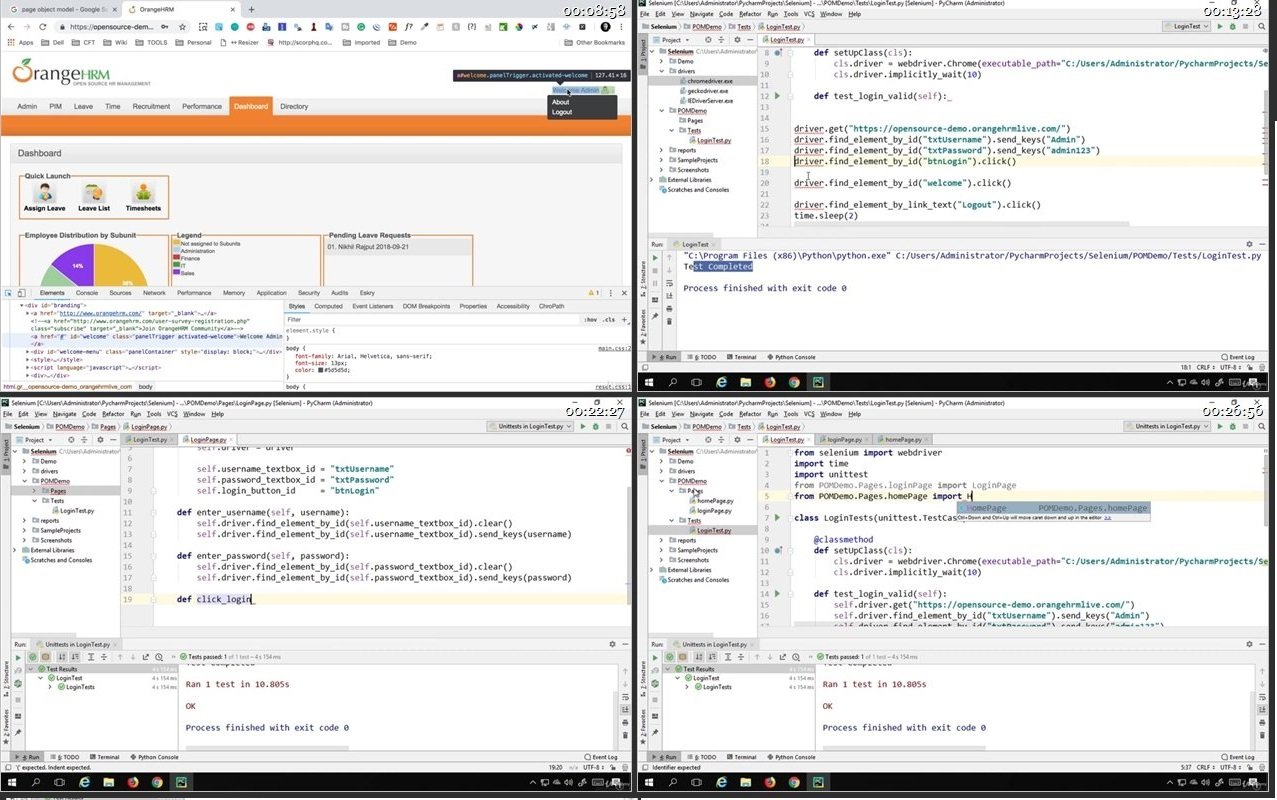This screenshot has height=800, width=1277.
Task: Expand the Demo folder in PyCharm showing chromedriver.exe
Action: pos(661,61)
